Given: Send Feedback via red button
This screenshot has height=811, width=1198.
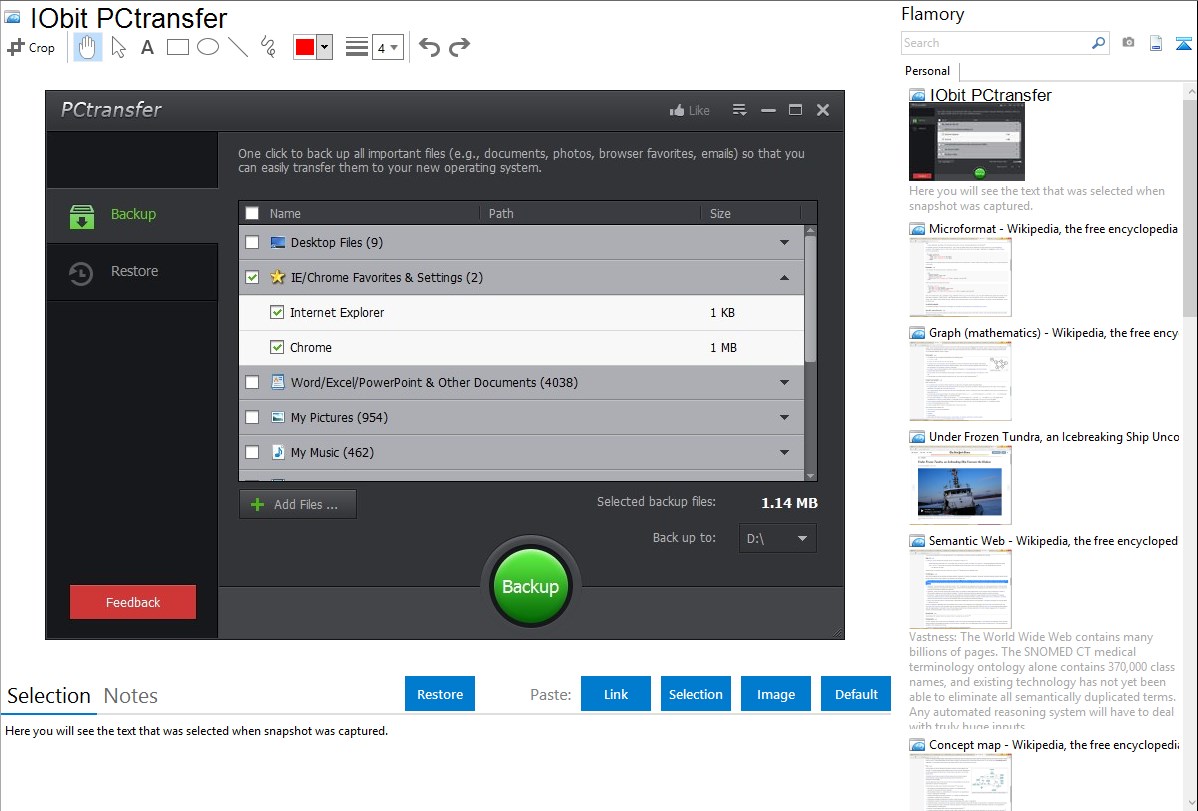Looking at the screenshot, I should (x=133, y=602).
